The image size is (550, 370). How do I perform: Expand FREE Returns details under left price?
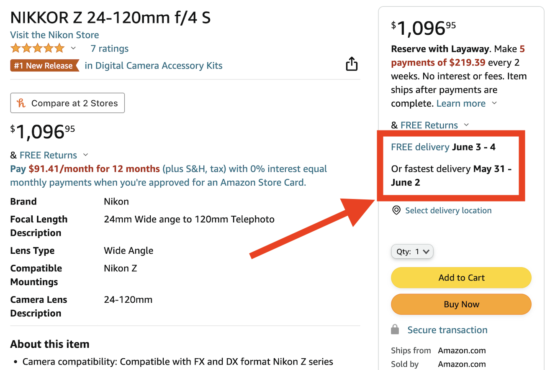coord(86,155)
